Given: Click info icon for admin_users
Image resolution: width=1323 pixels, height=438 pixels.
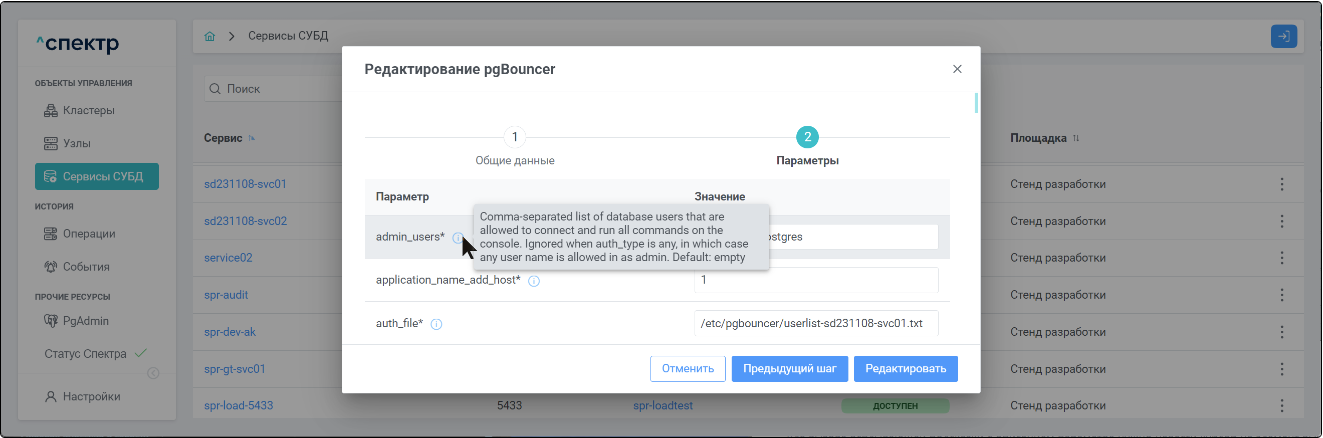Looking at the screenshot, I should 457,238.
